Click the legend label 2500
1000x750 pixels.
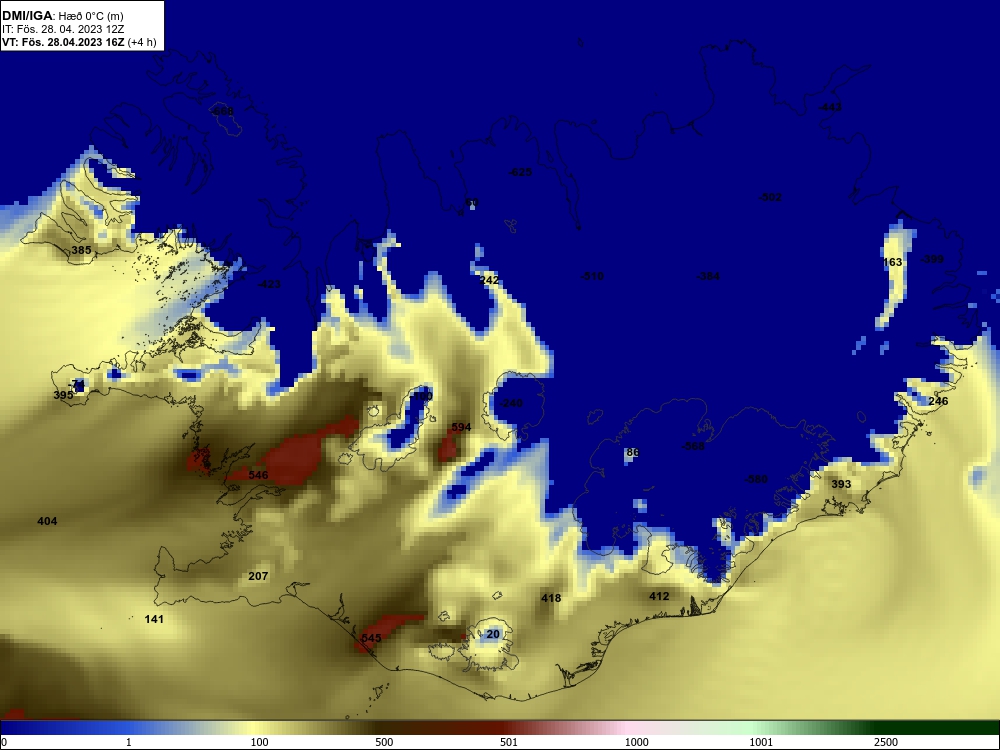[x=886, y=742]
